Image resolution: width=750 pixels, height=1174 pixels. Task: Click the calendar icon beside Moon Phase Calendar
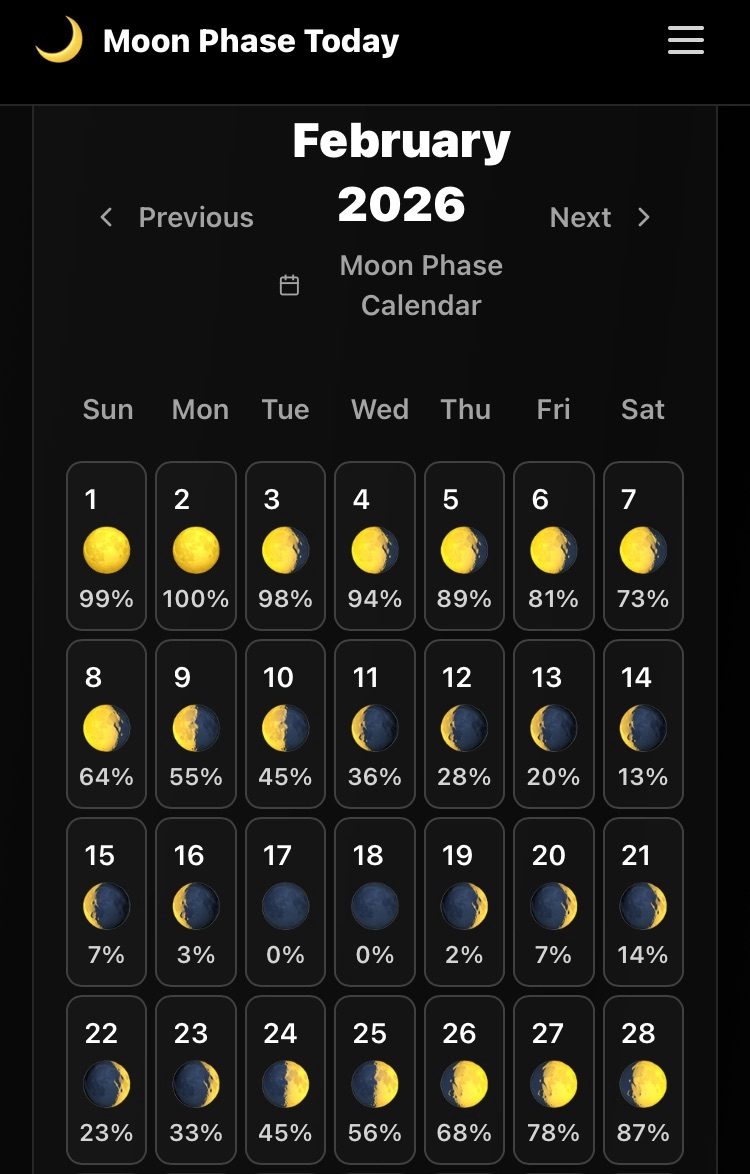tap(290, 284)
